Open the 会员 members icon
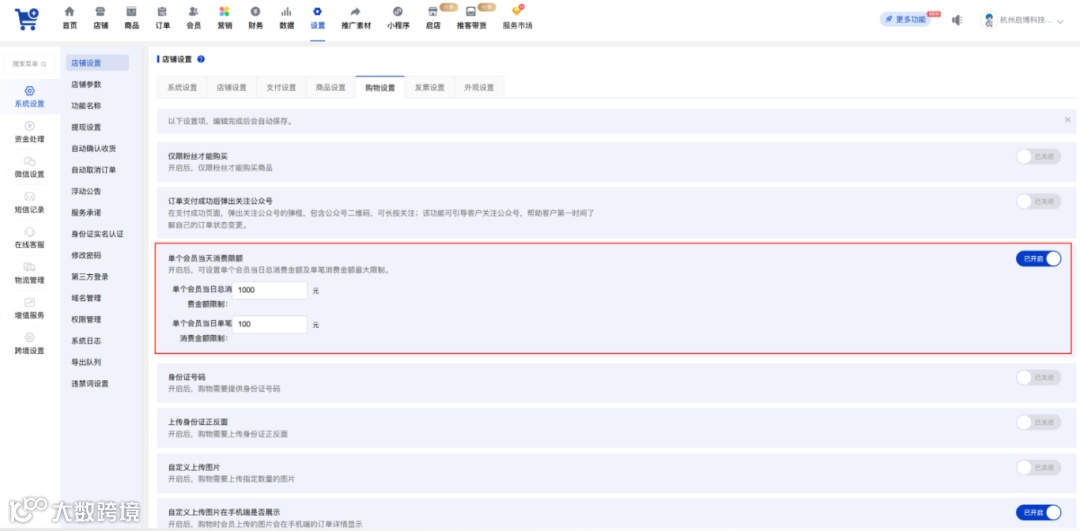The image size is (1080, 531). coord(194,12)
